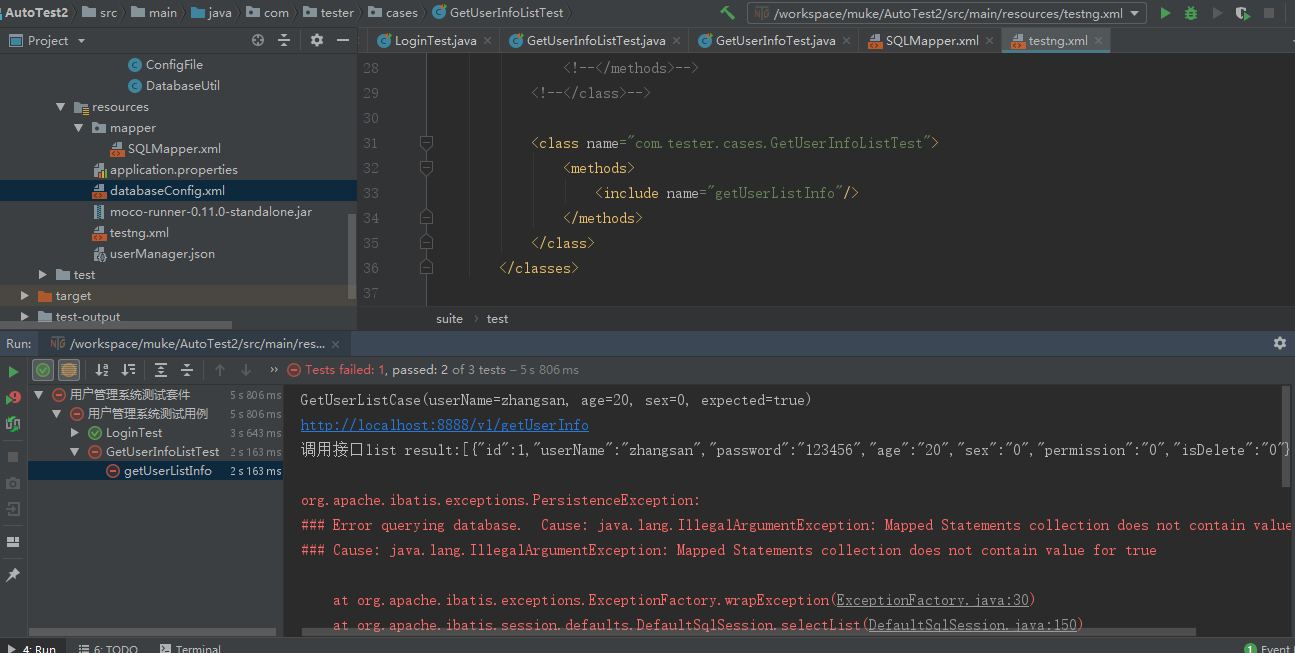Open Project panel settings gear
Screen dimensions: 1295x653
[317, 40]
